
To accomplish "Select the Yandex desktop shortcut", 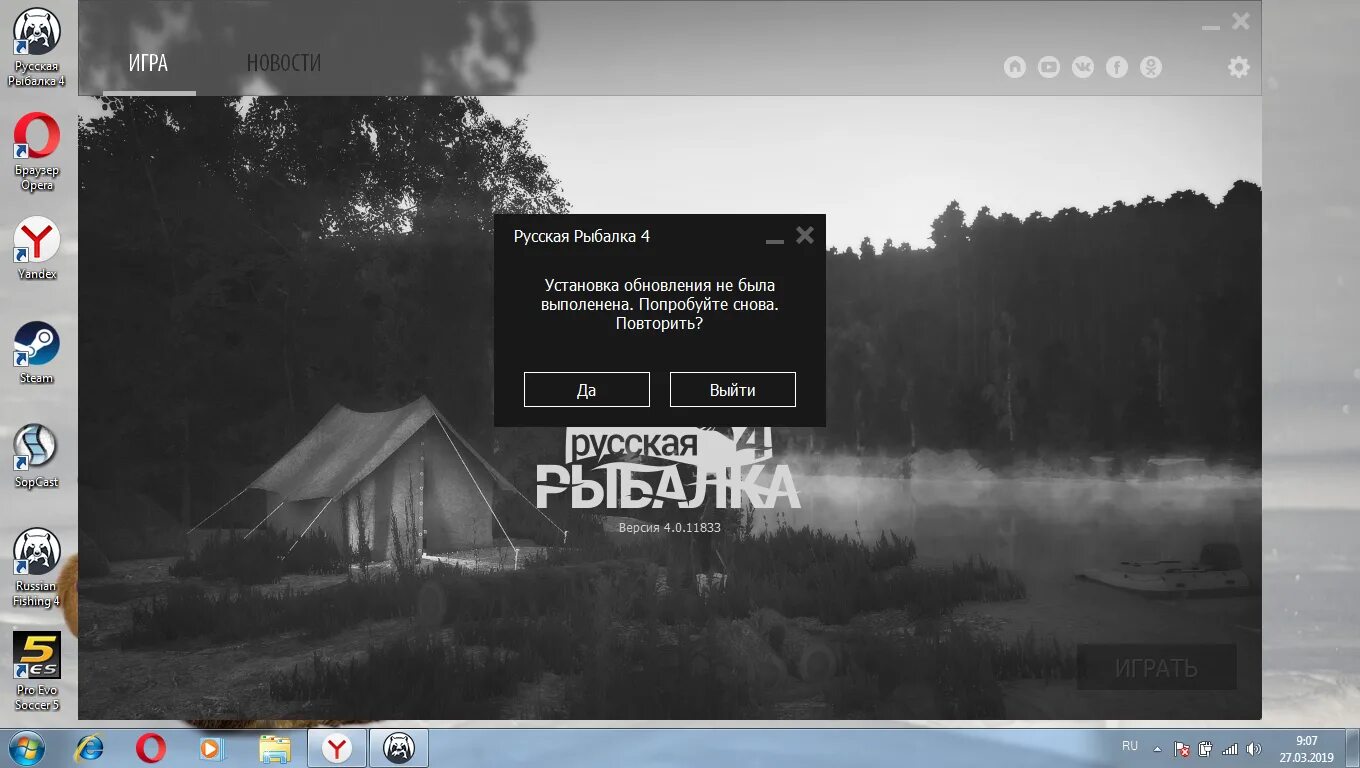I will point(37,249).
